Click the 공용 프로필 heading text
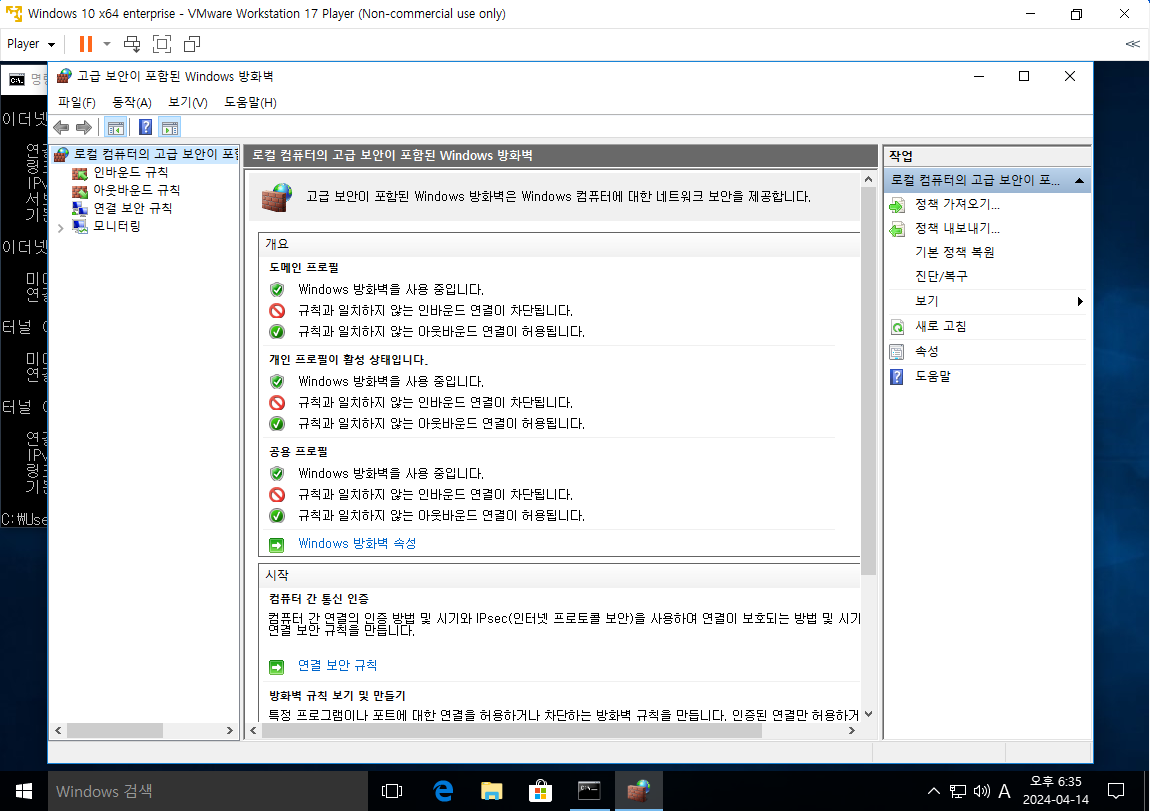 coord(299,452)
